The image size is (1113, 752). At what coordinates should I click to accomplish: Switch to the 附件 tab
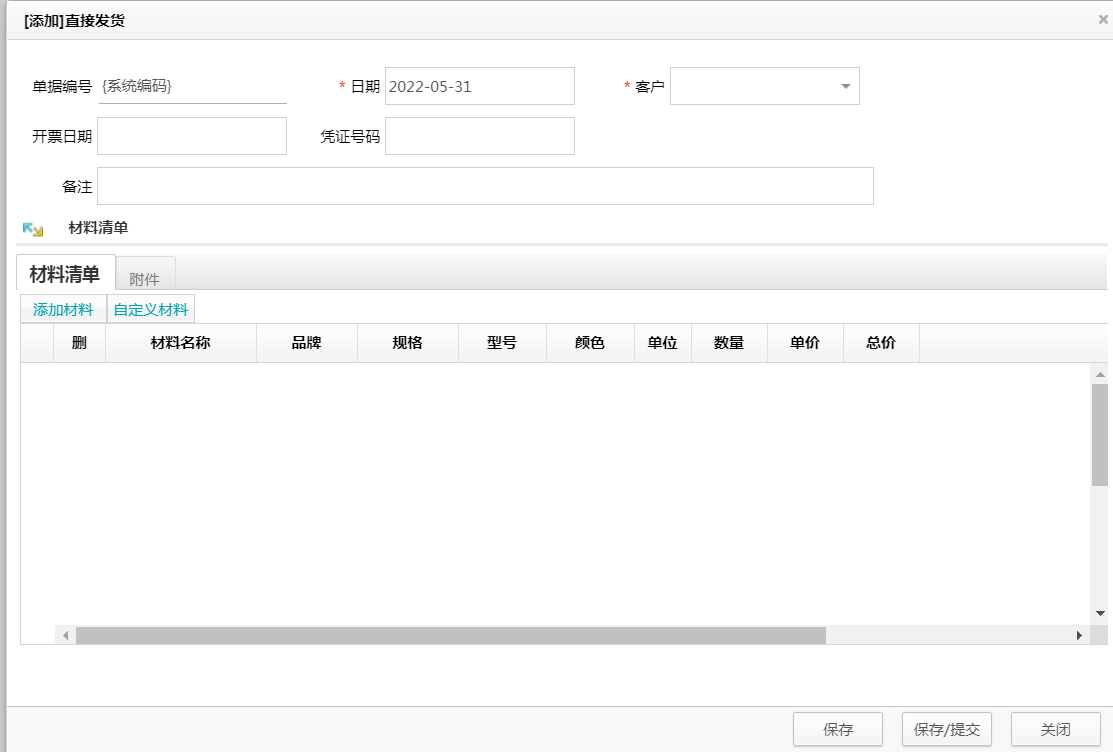coord(145,279)
